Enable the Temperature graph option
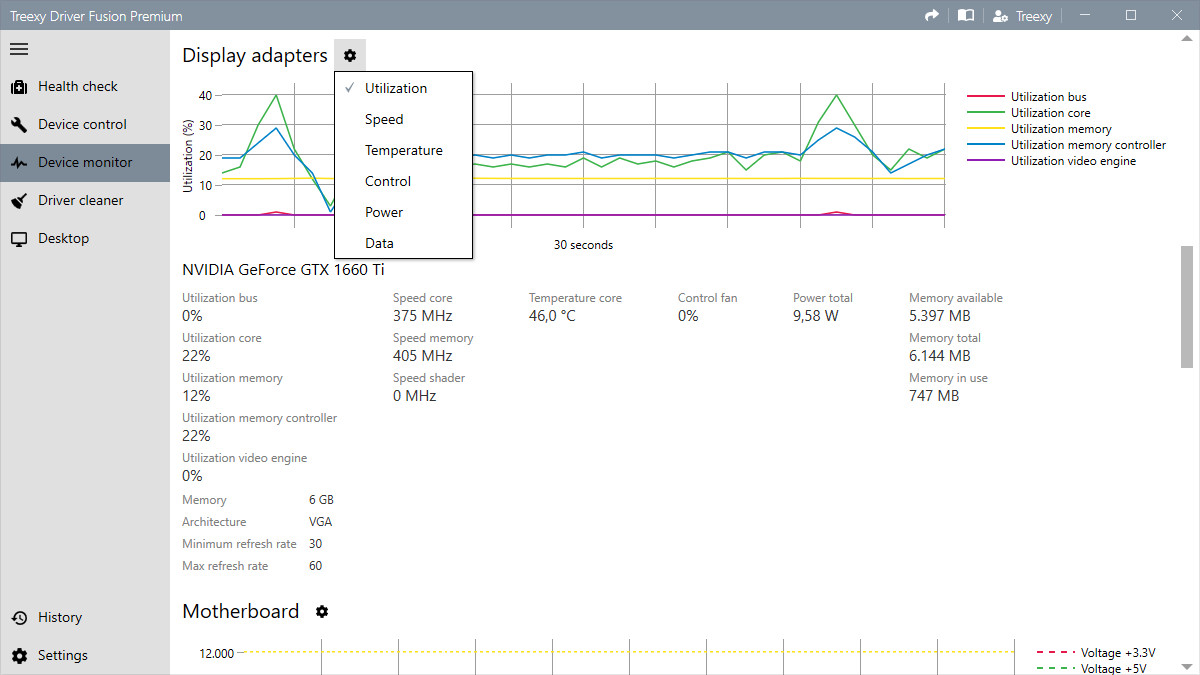The image size is (1200, 675). click(404, 150)
